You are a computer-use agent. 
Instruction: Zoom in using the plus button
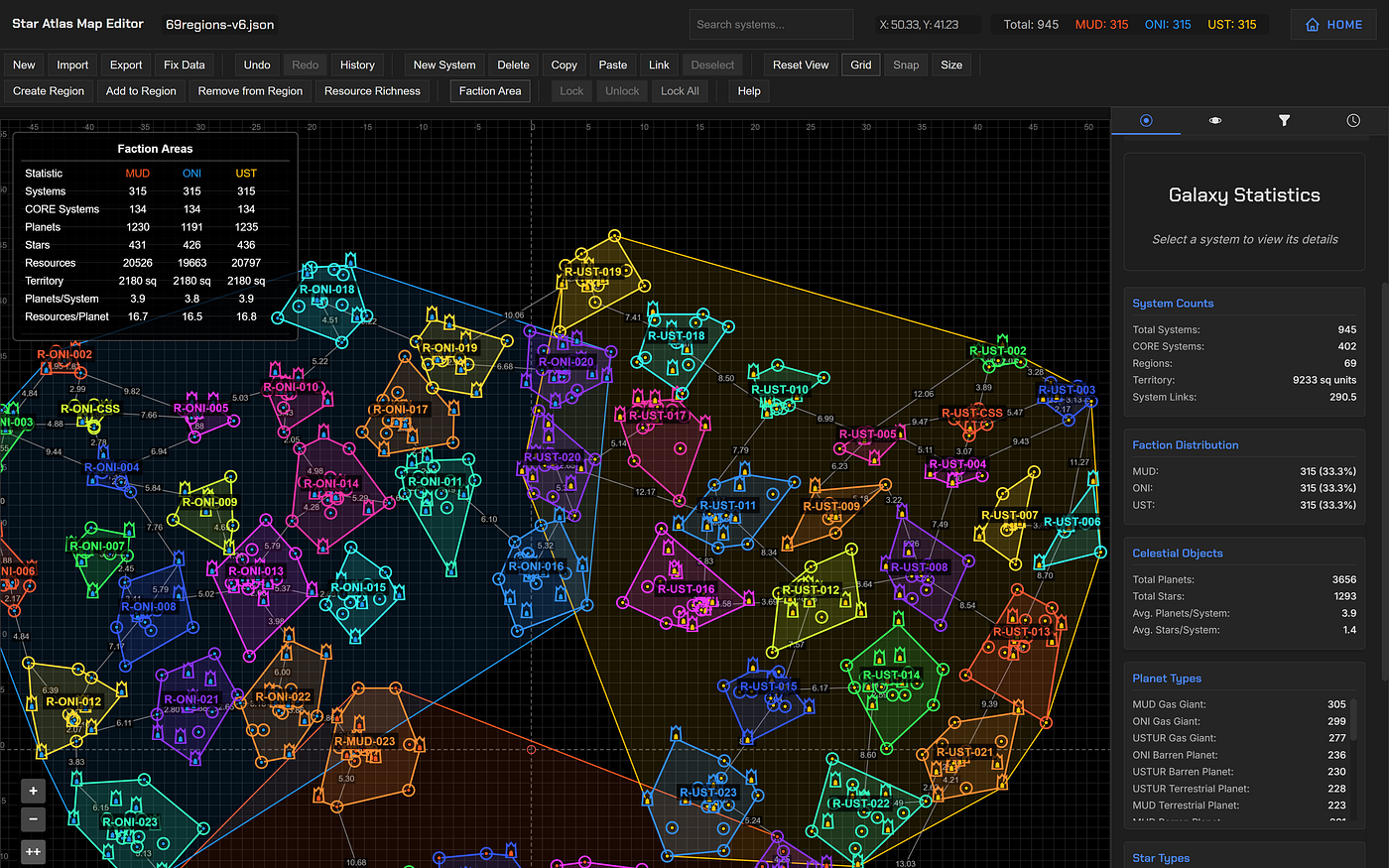(33, 791)
